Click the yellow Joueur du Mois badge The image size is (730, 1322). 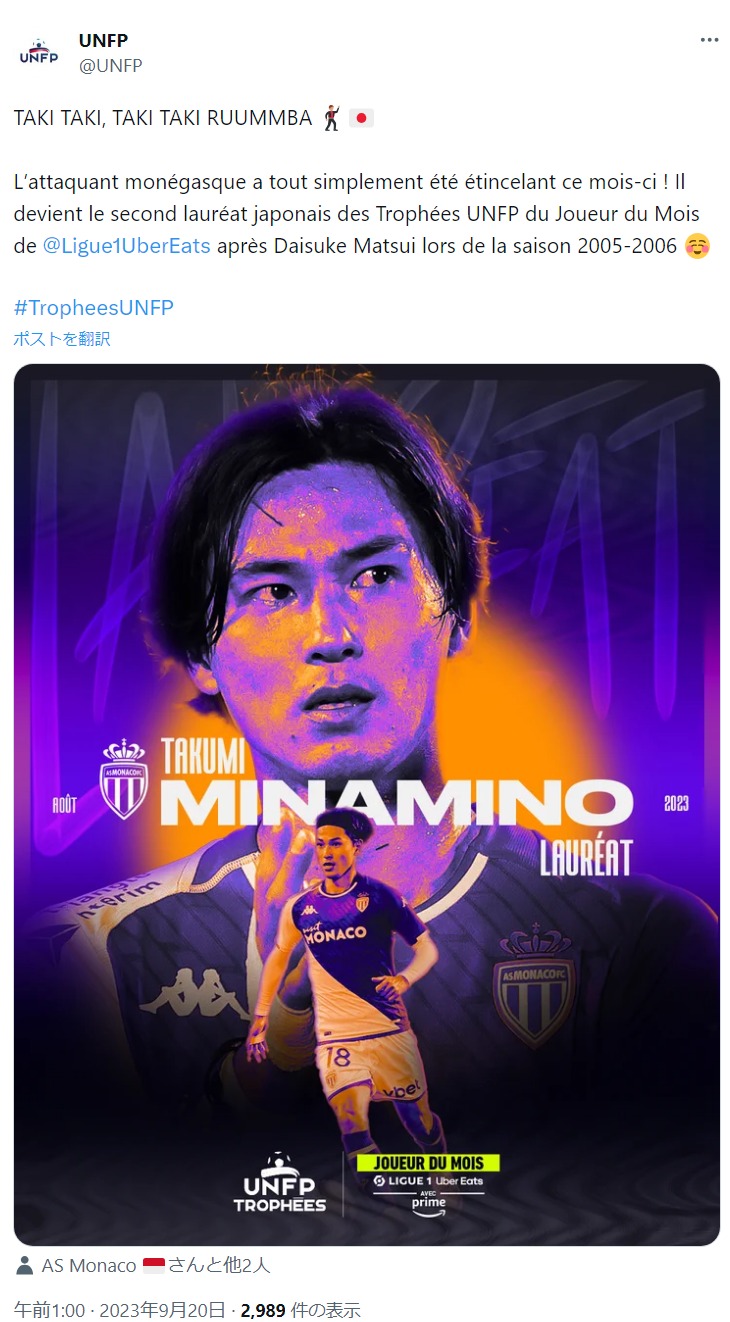(x=428, y=1163)
